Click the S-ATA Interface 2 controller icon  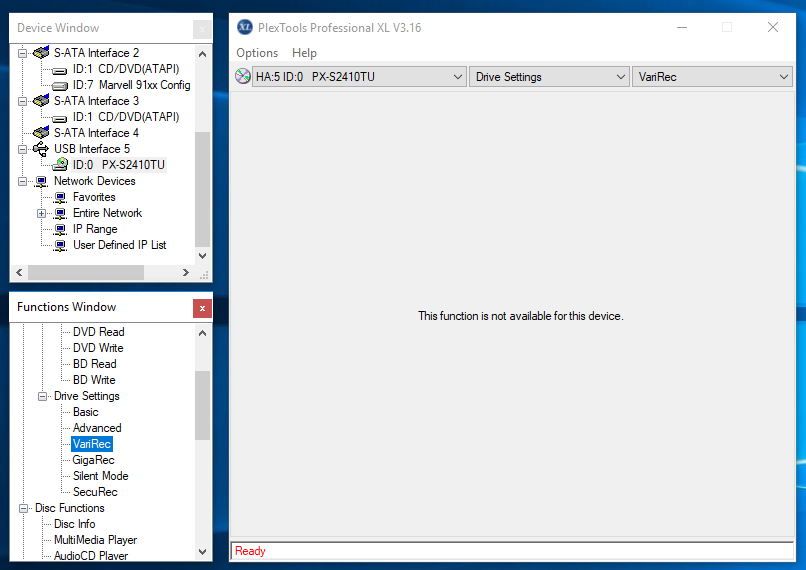click(41, 52)
